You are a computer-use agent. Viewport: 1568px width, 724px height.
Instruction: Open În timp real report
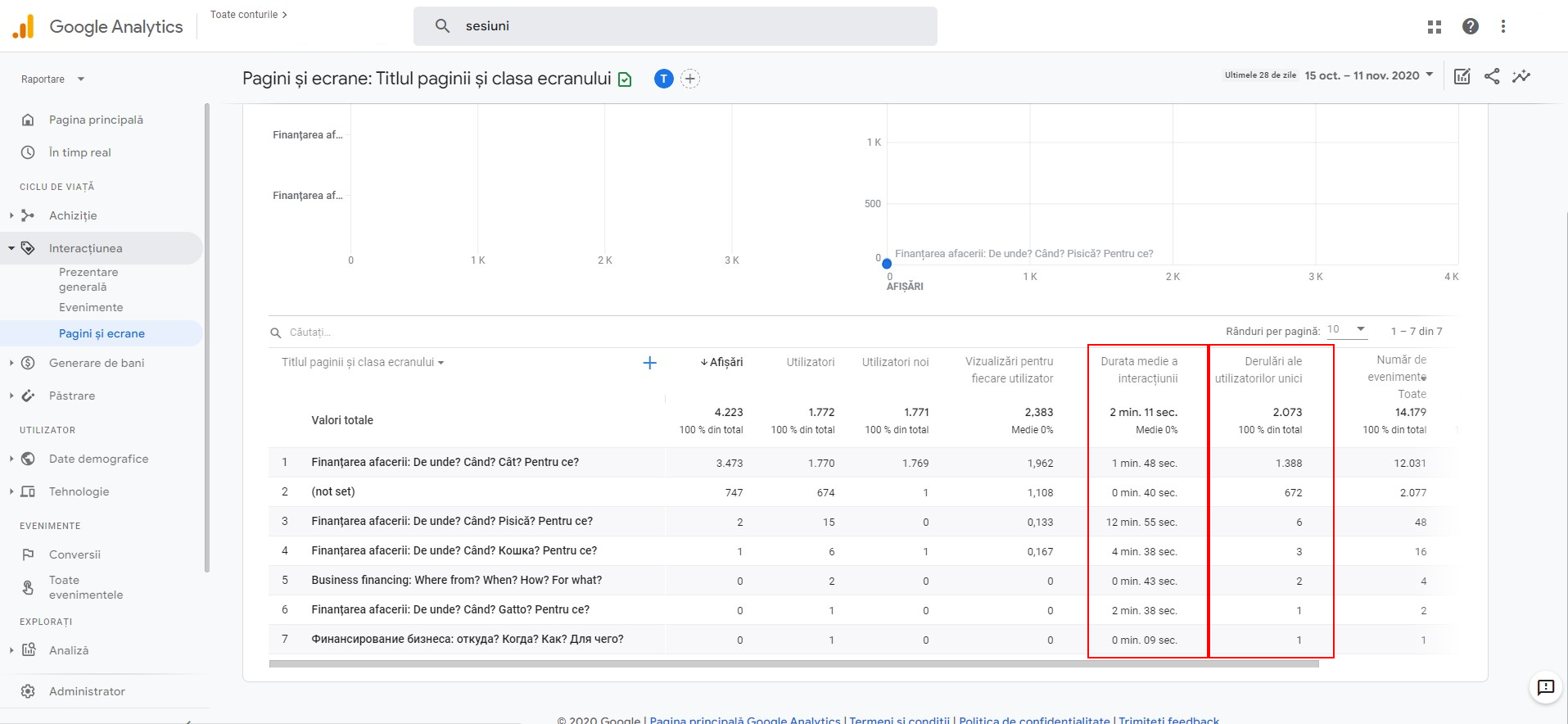[79, 152]
